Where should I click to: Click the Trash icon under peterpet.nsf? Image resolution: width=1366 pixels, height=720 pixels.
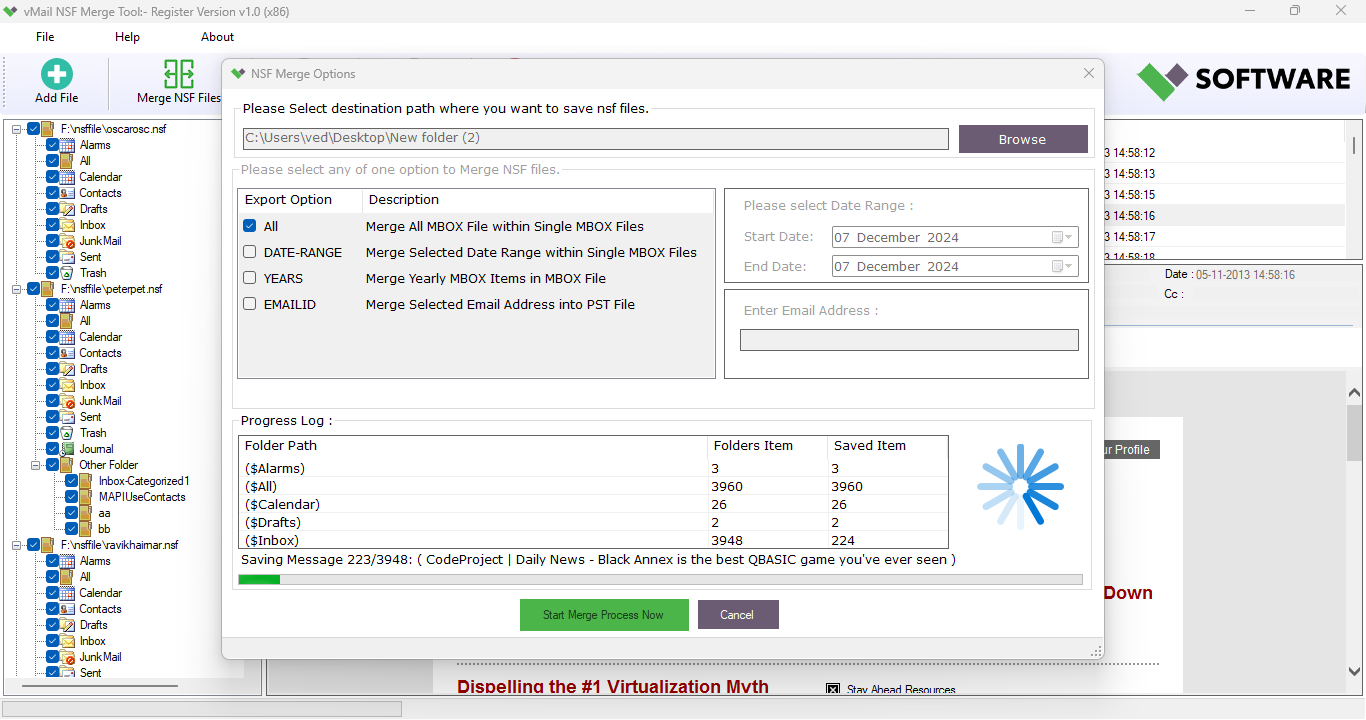pos(67,433)
